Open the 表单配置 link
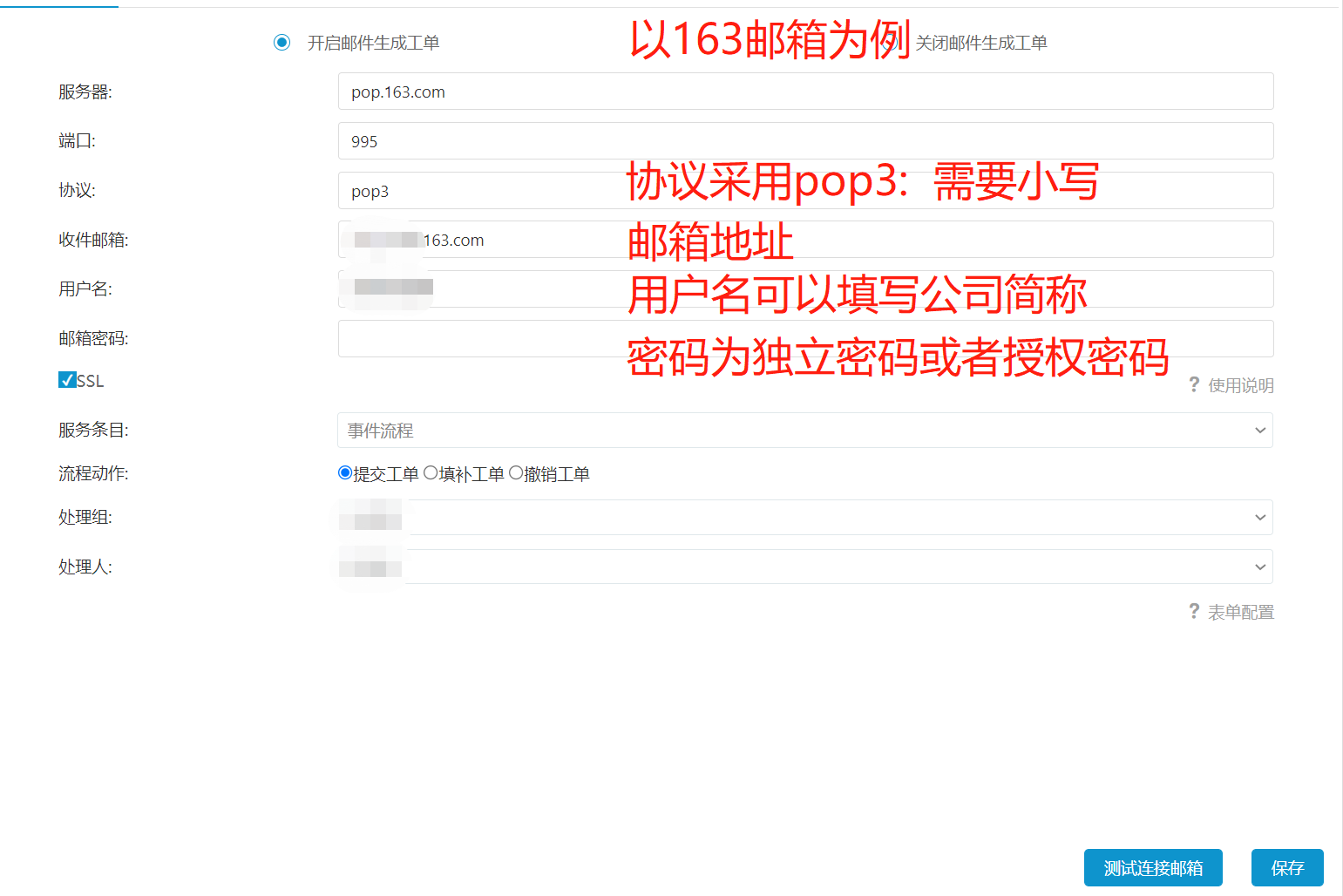 tap(1240, 612)
